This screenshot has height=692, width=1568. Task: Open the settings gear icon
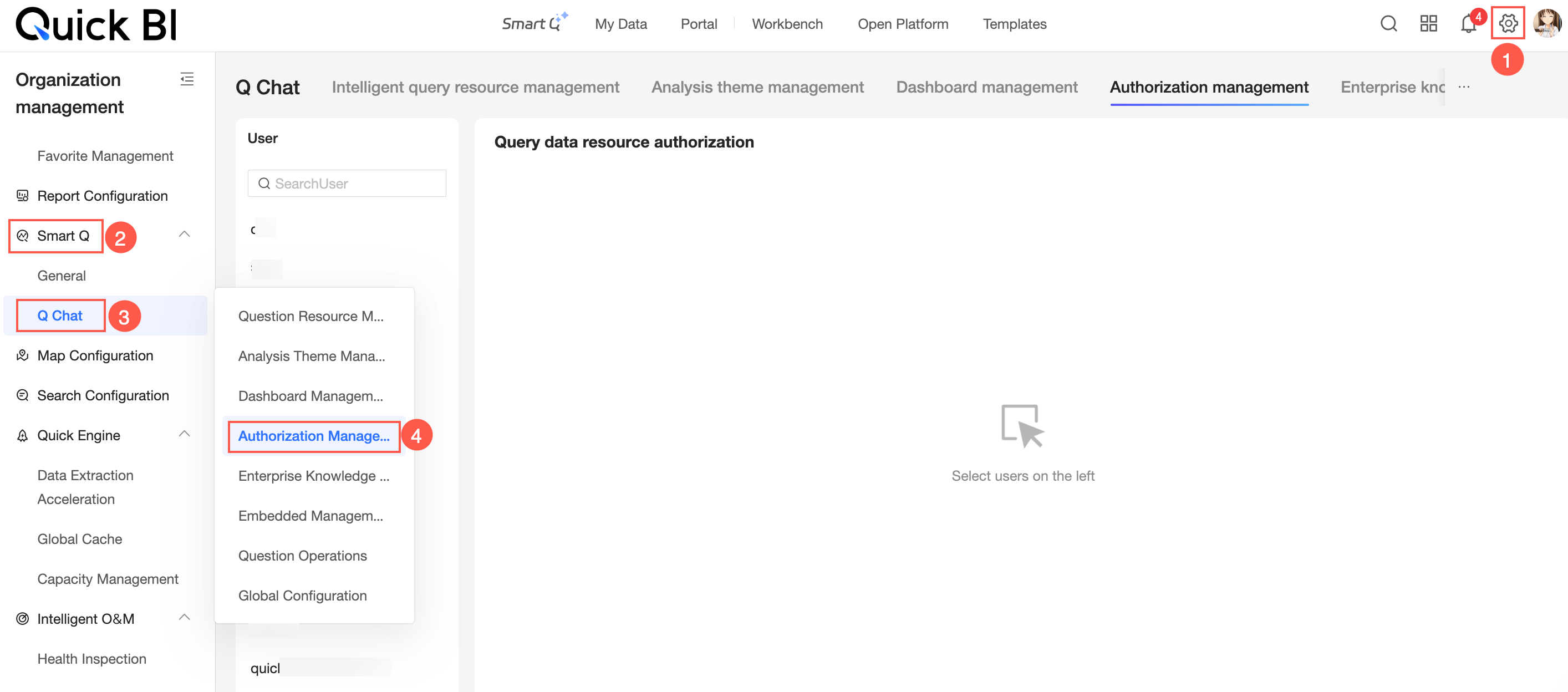1507,24
